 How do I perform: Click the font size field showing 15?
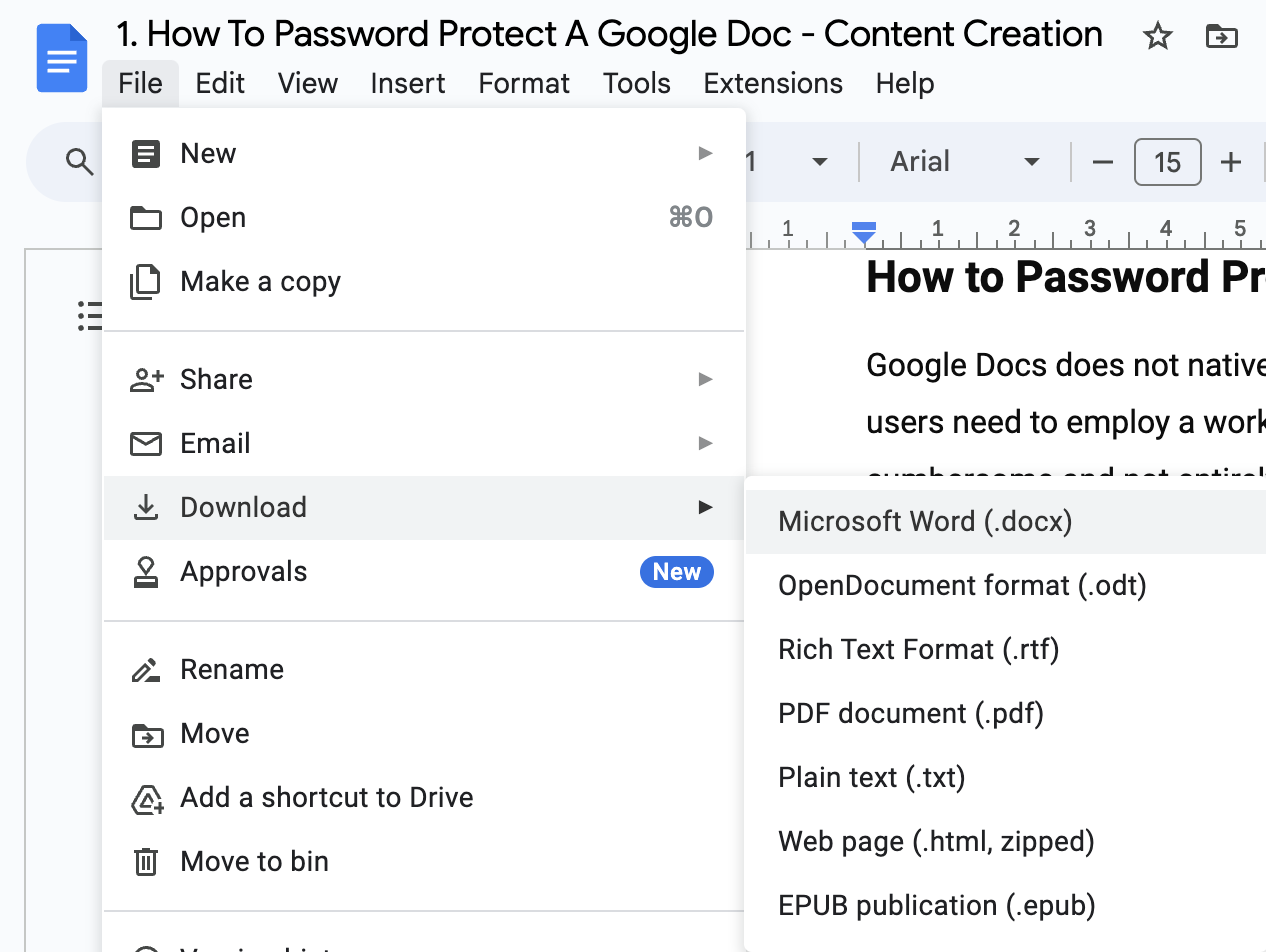click(x=1167, y=162)
